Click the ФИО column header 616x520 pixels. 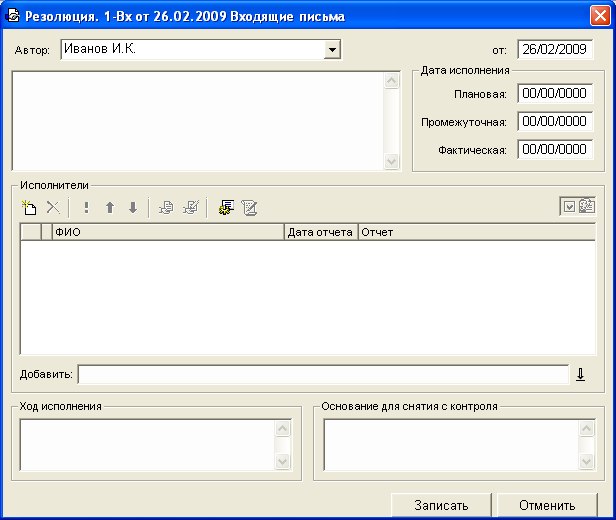tap(168, 232)
